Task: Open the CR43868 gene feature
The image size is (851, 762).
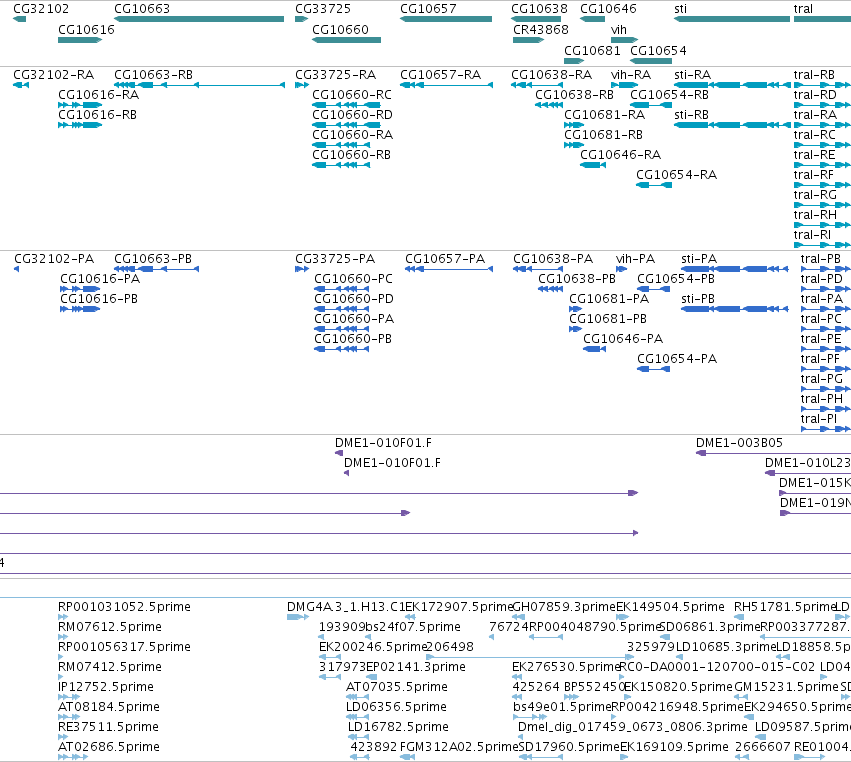Action: 528,40
